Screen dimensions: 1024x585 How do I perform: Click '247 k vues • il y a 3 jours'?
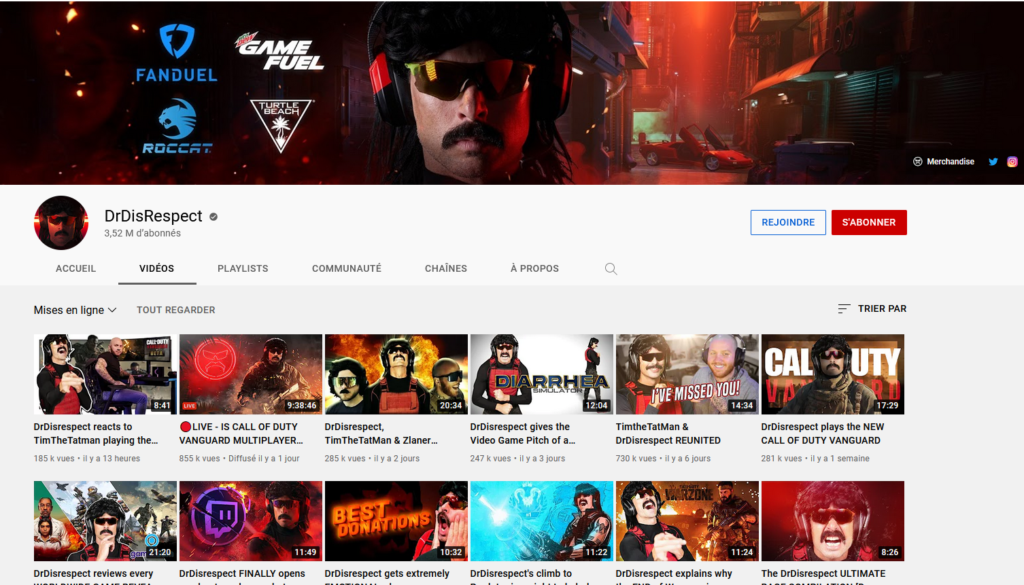pos(518,458)
